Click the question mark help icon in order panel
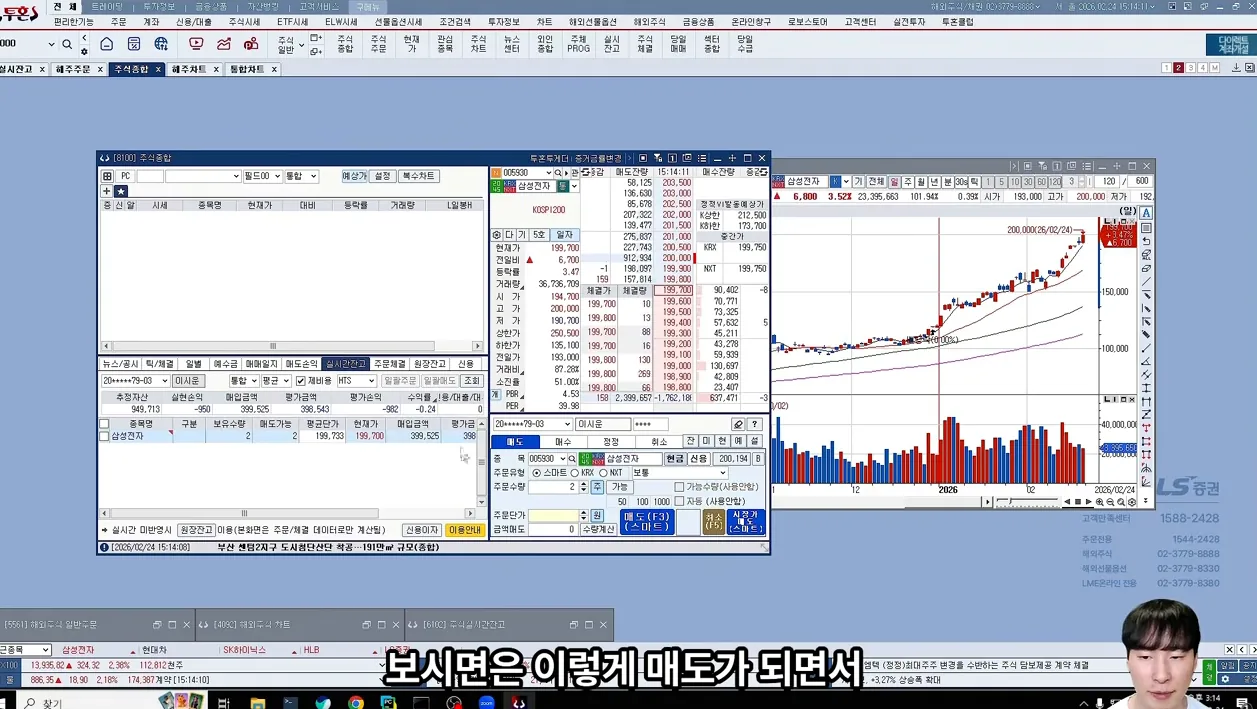The width and height of the screenshot is (1257, 709). tap(755, 424)
